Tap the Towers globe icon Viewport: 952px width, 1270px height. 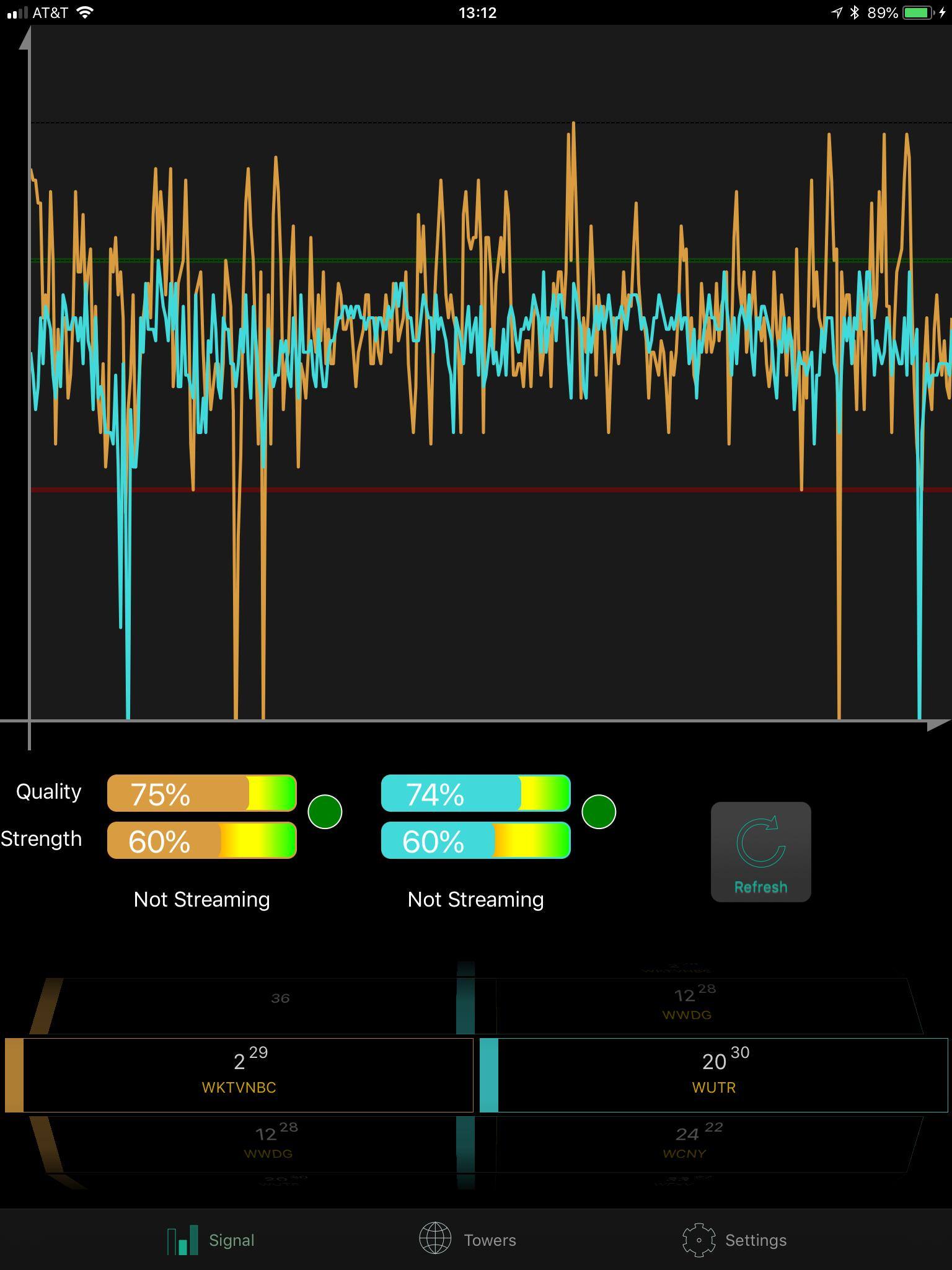(435, 1240)
